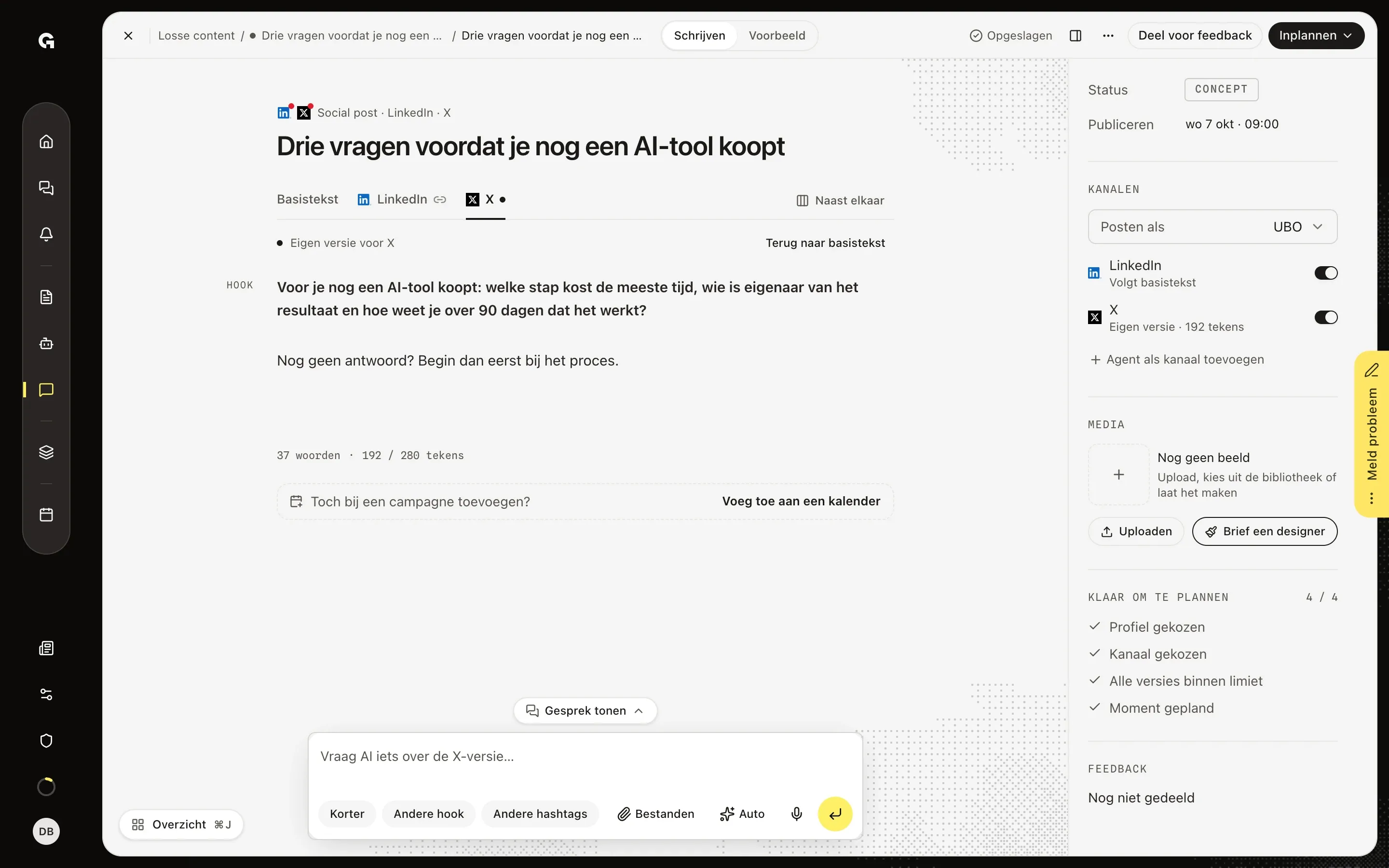The width and height of the screenshot is (1389, 868).
Task: Open the shield icon in sidebar
Action: click(x=46, y=741)
